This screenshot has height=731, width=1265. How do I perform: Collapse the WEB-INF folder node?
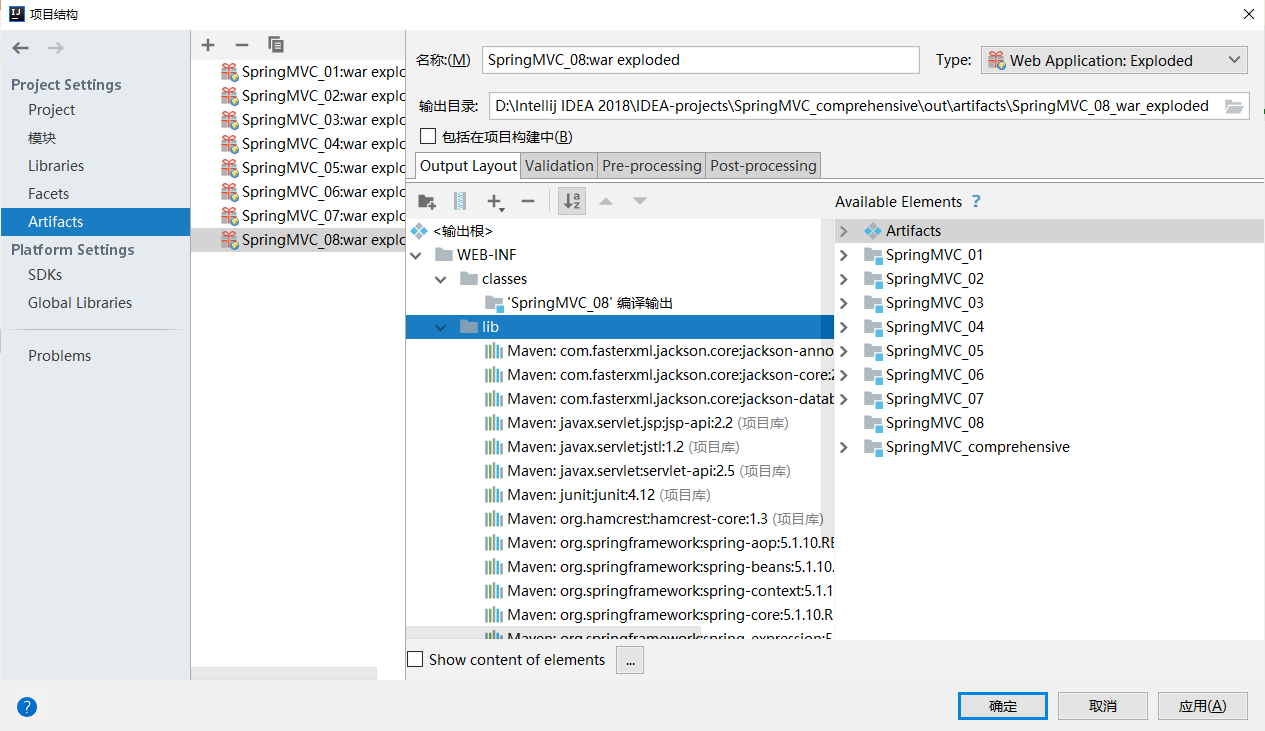coord(417,255)
